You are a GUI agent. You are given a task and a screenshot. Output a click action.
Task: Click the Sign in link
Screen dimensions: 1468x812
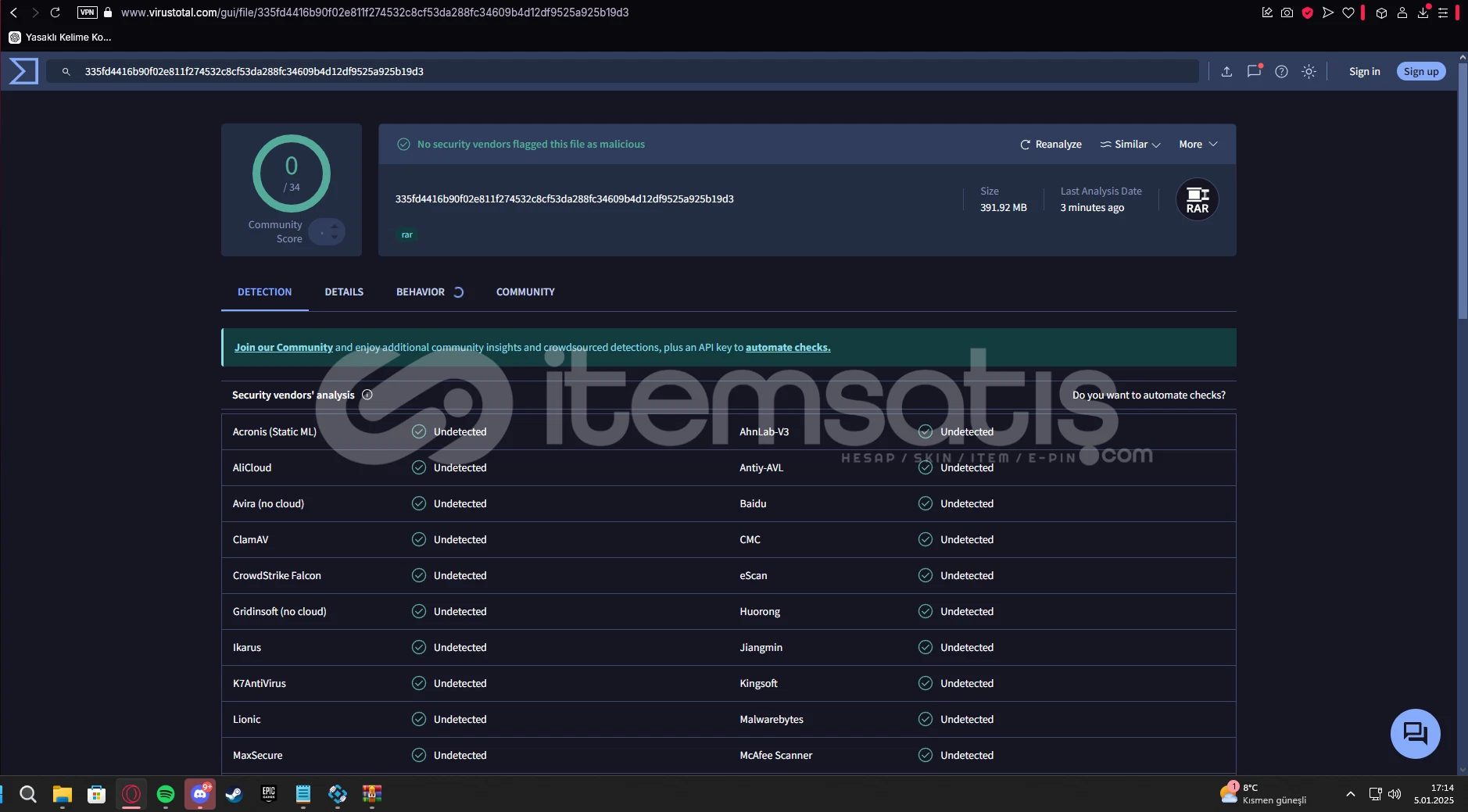(x=1364, y=71)
